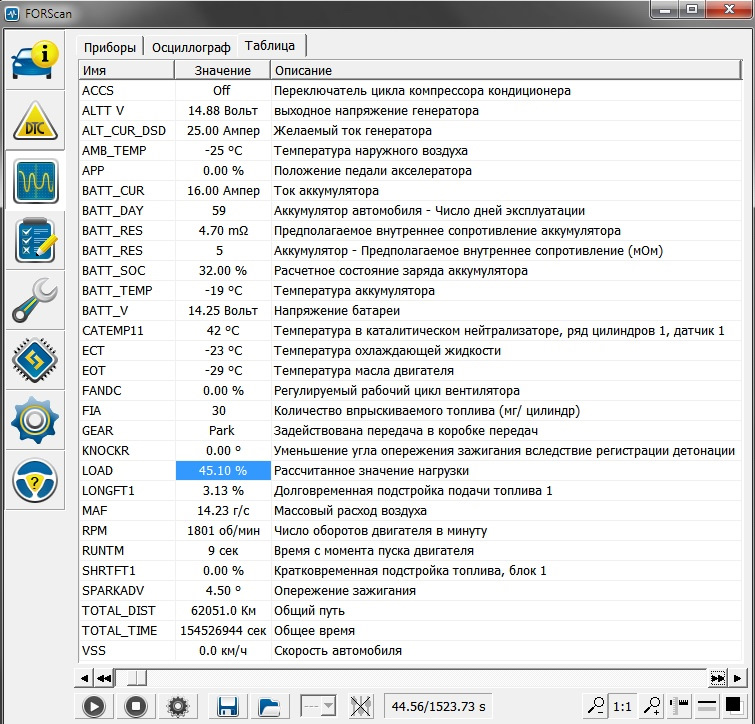Click the timeline position slider thumb
This screenshot has width=755, height=724.
tap(136, 678)
